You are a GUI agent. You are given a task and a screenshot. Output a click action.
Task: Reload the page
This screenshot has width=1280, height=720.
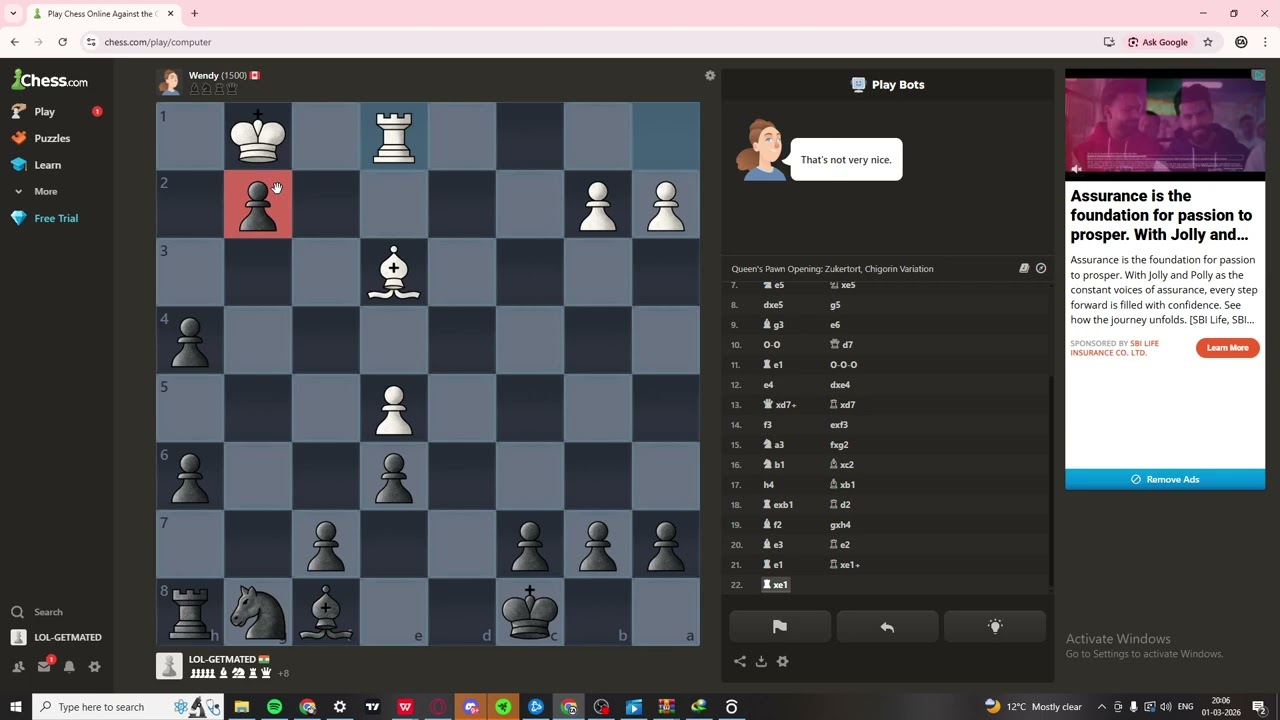[62, 42]
